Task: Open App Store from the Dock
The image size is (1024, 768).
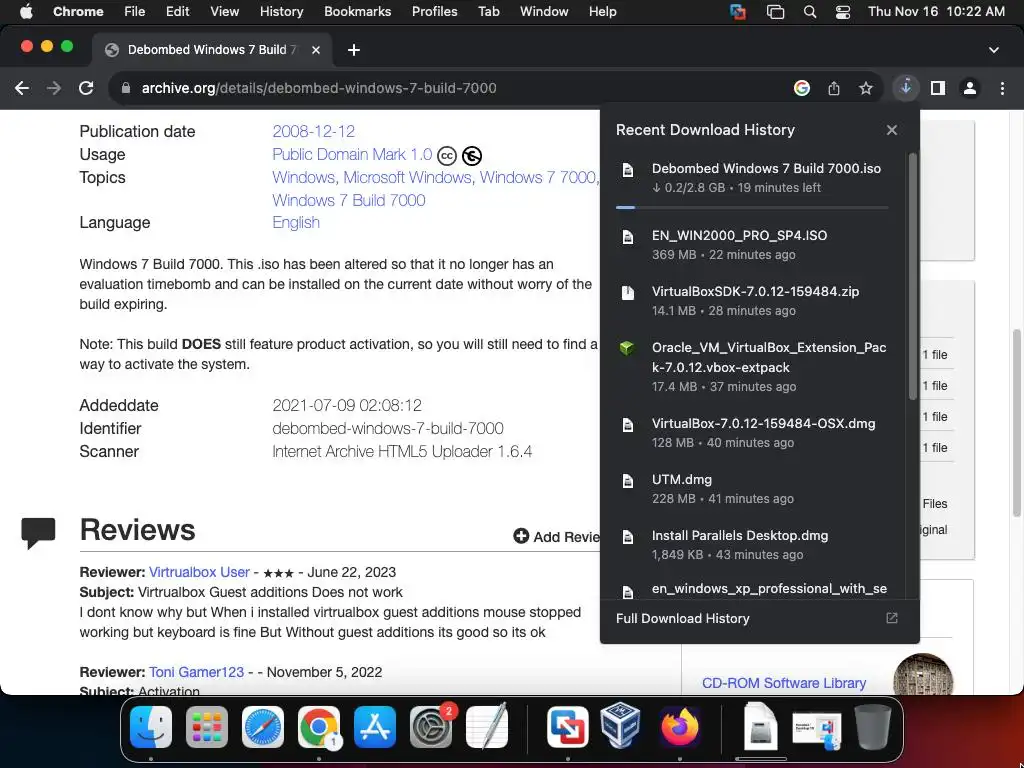Action: [x=375, y=727]
